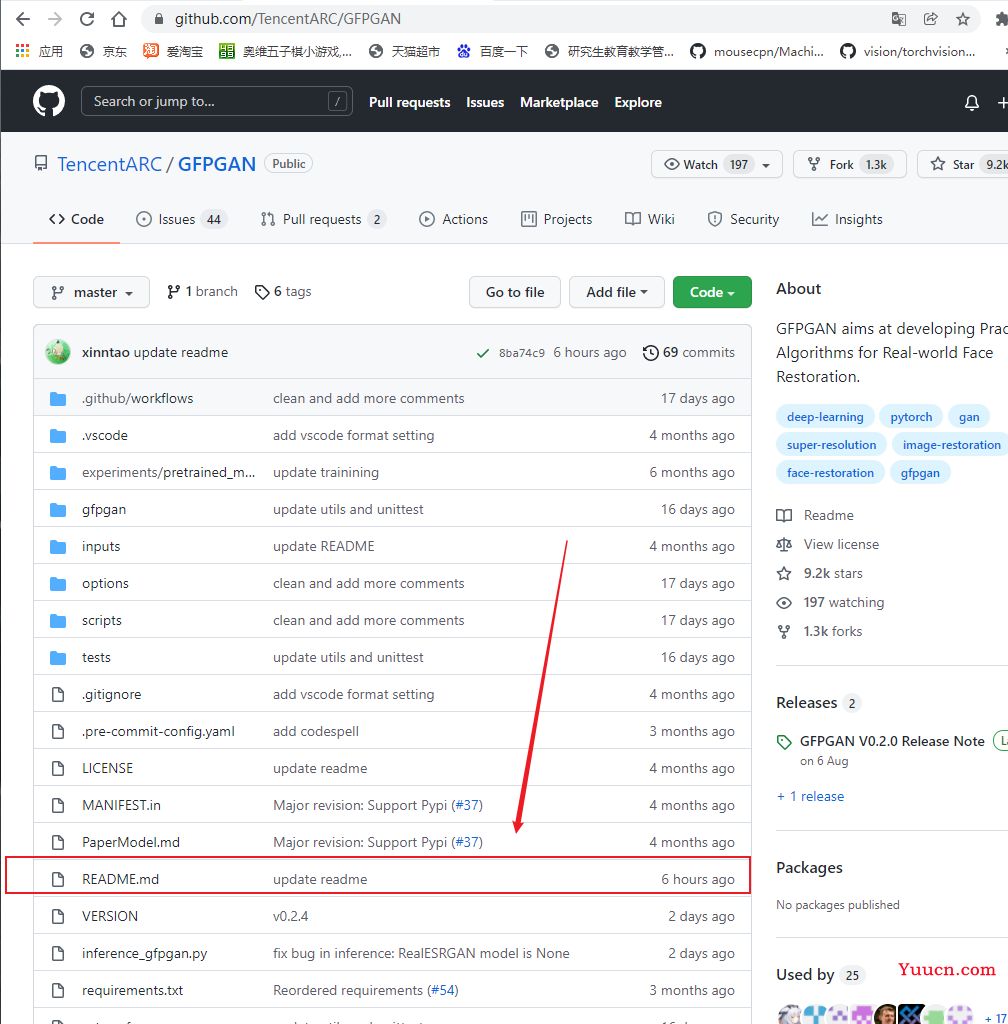
Task: Click Issues in the top header
Action: [x=485, y=103]
